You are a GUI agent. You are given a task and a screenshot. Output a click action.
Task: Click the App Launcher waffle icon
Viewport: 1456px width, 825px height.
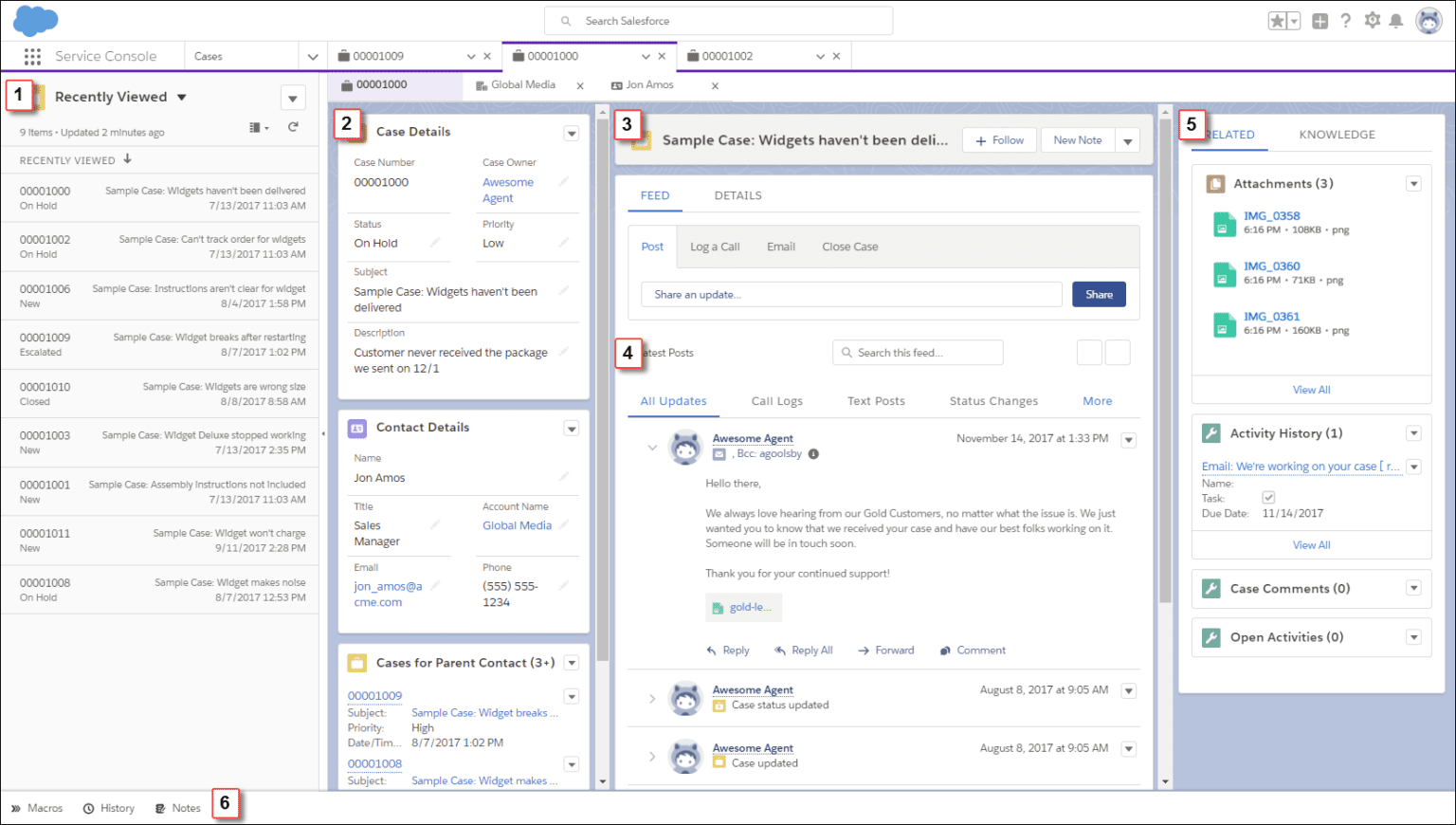pos(31,56)
